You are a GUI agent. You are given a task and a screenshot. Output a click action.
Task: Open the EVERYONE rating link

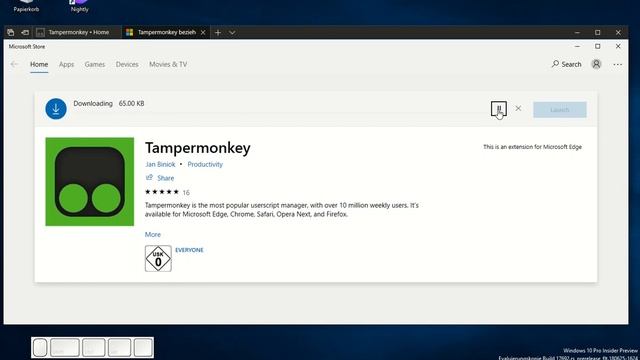[189, 250]
